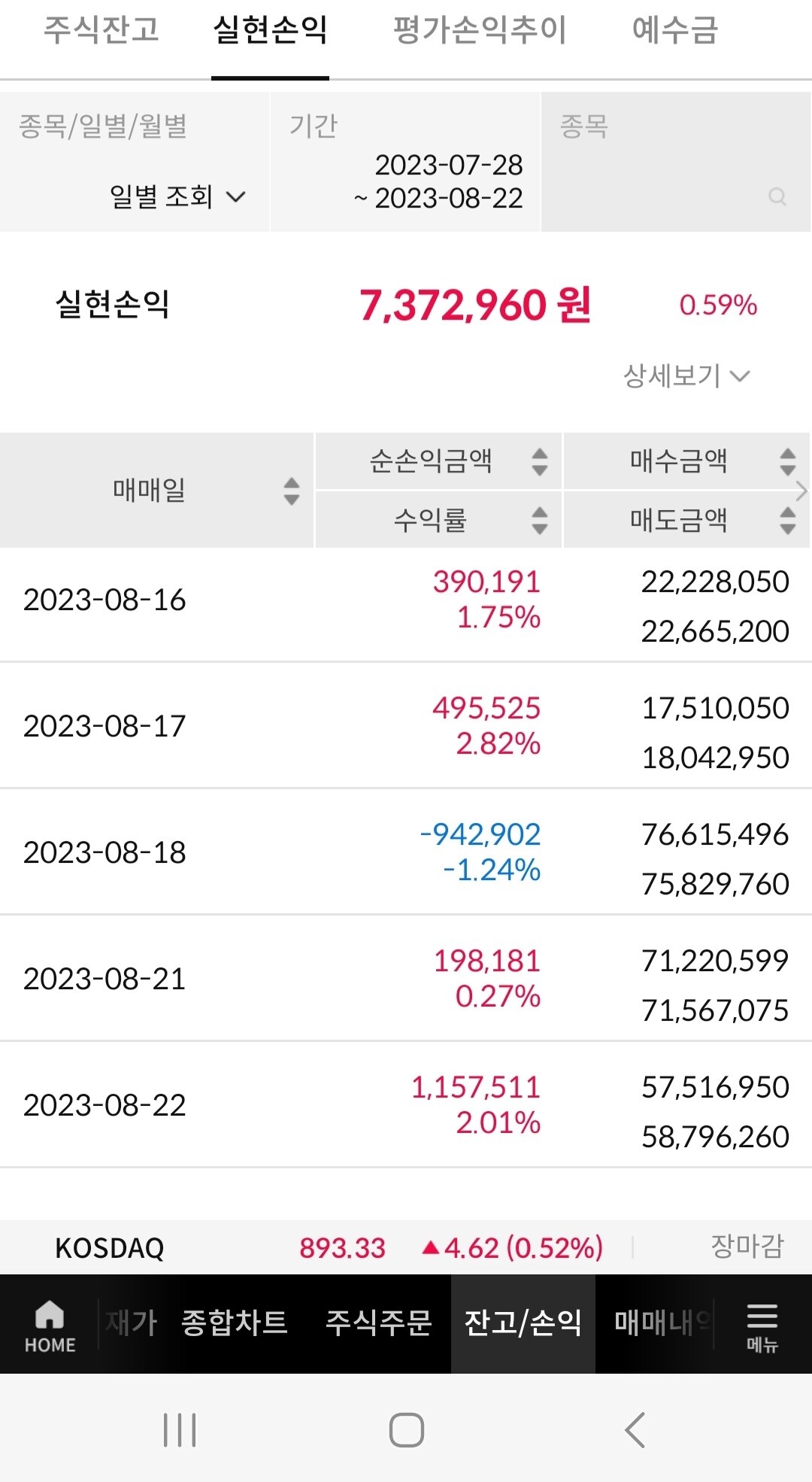Switch to the 주식잔고 tab
The width and height of the screenshot is (812, 1482).
pyautogui.click(x=103, y=32)
